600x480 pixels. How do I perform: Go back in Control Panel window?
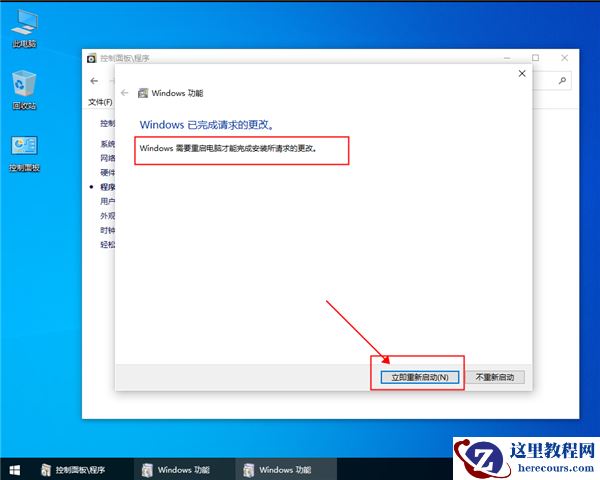(x=94, y=81)
